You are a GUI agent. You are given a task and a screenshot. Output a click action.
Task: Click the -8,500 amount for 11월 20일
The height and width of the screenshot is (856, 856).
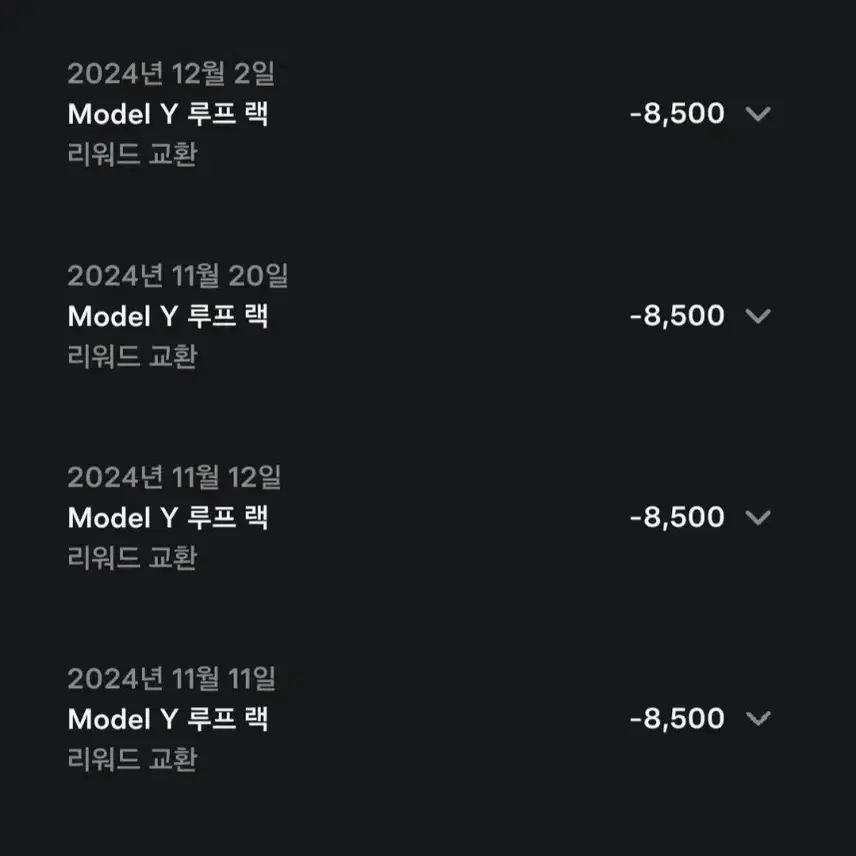(x=677, y=316)
